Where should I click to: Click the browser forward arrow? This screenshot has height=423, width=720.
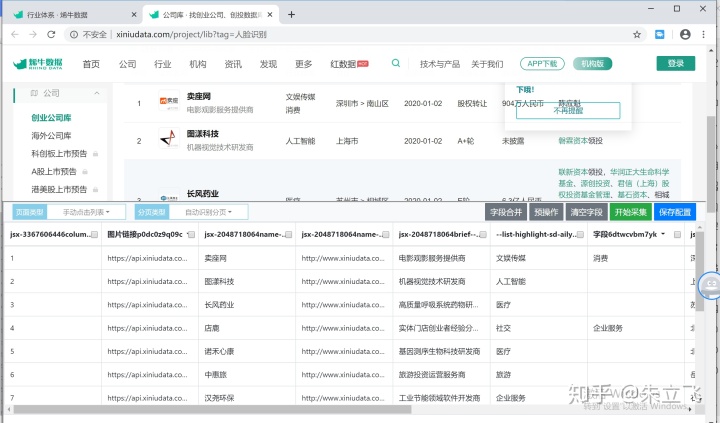coord(33,34)
